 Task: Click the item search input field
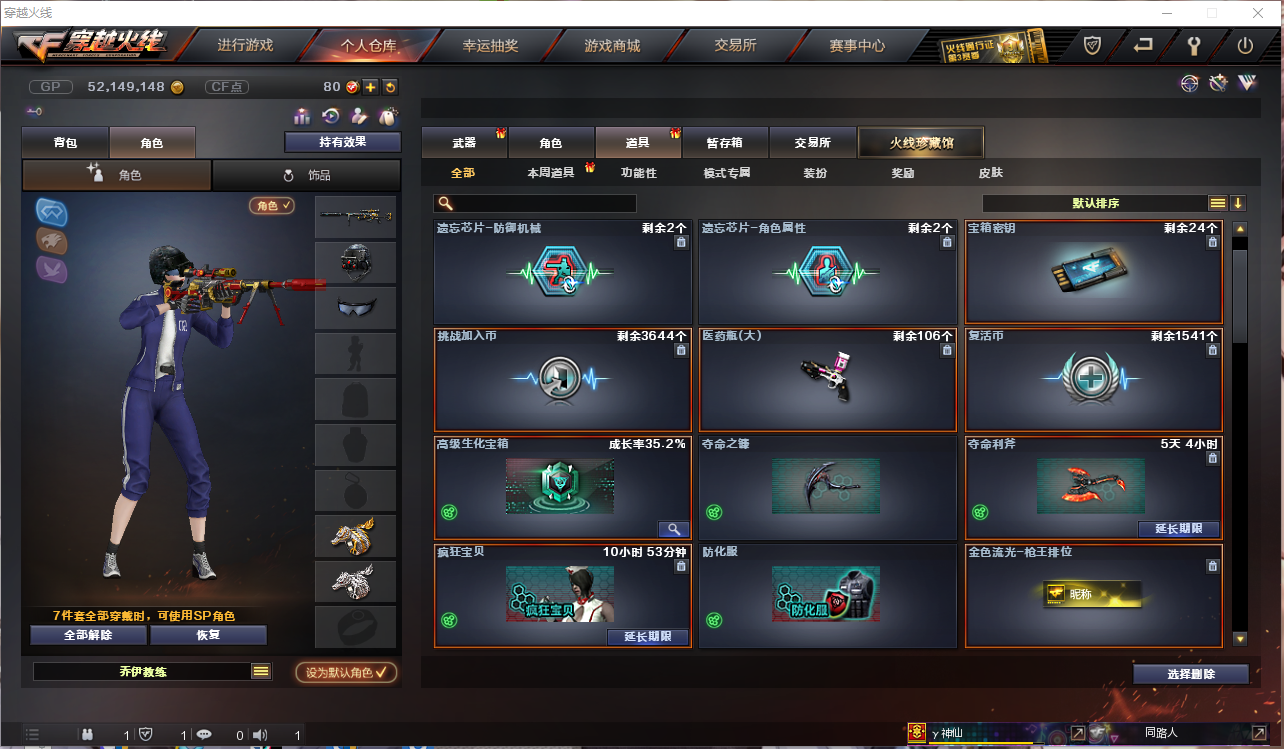click(535, 203)
